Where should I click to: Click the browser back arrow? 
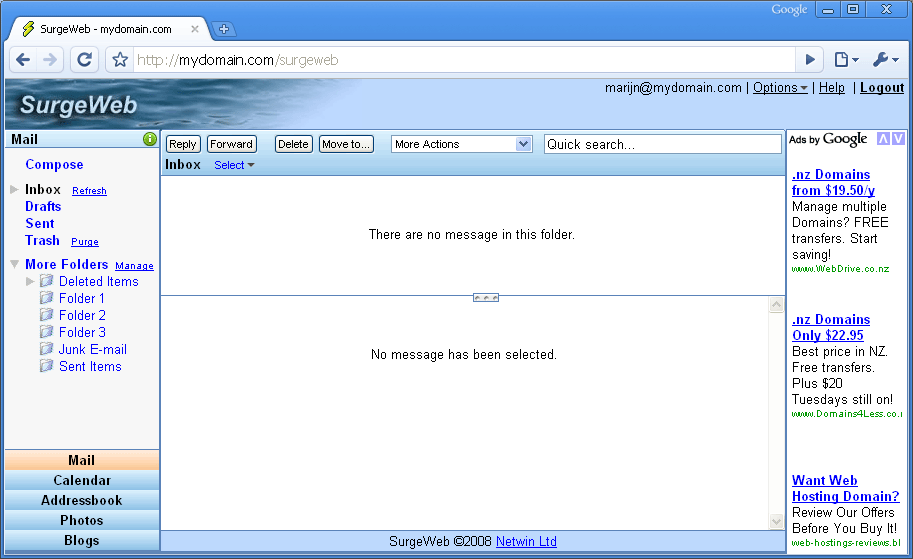[23, 60]
